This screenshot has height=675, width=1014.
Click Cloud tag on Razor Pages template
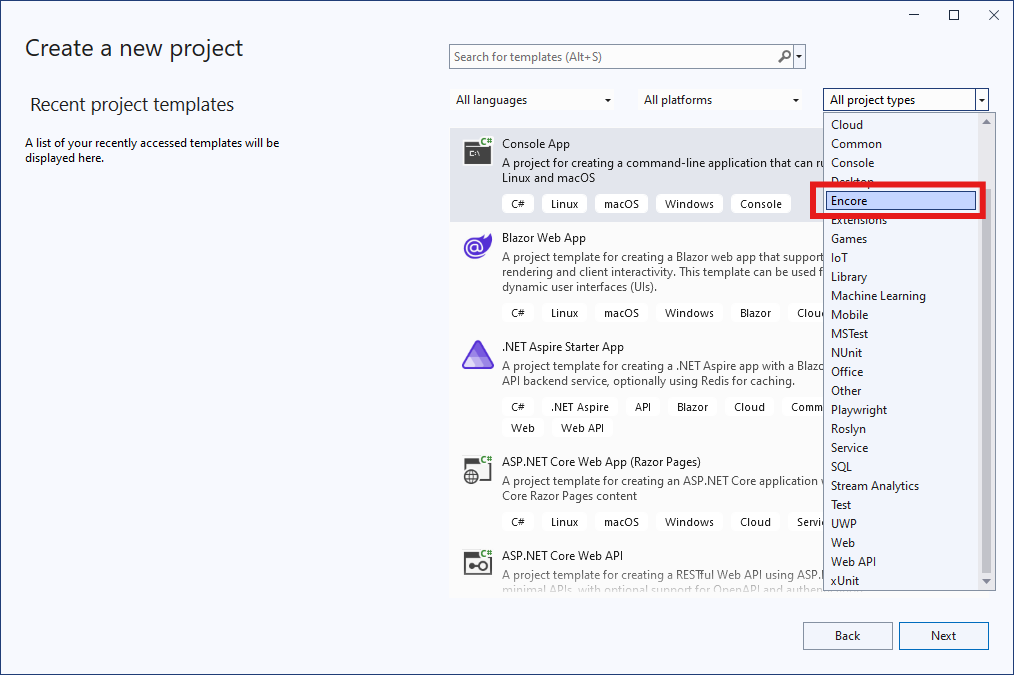(755, 522)
